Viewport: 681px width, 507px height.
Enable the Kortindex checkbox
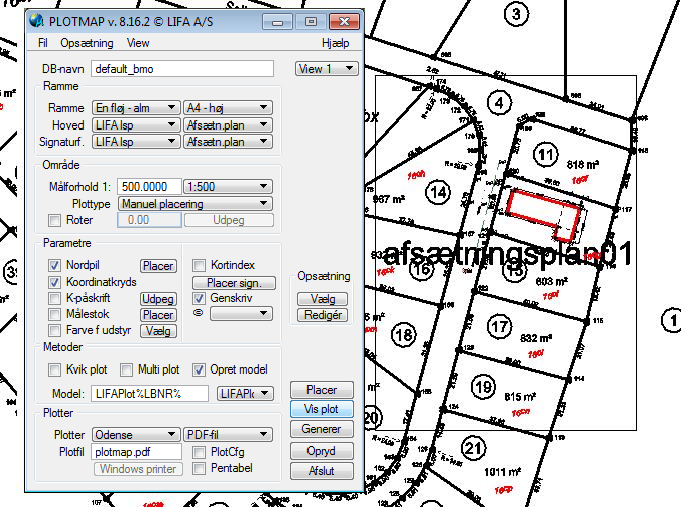click(x=199, y=265)
